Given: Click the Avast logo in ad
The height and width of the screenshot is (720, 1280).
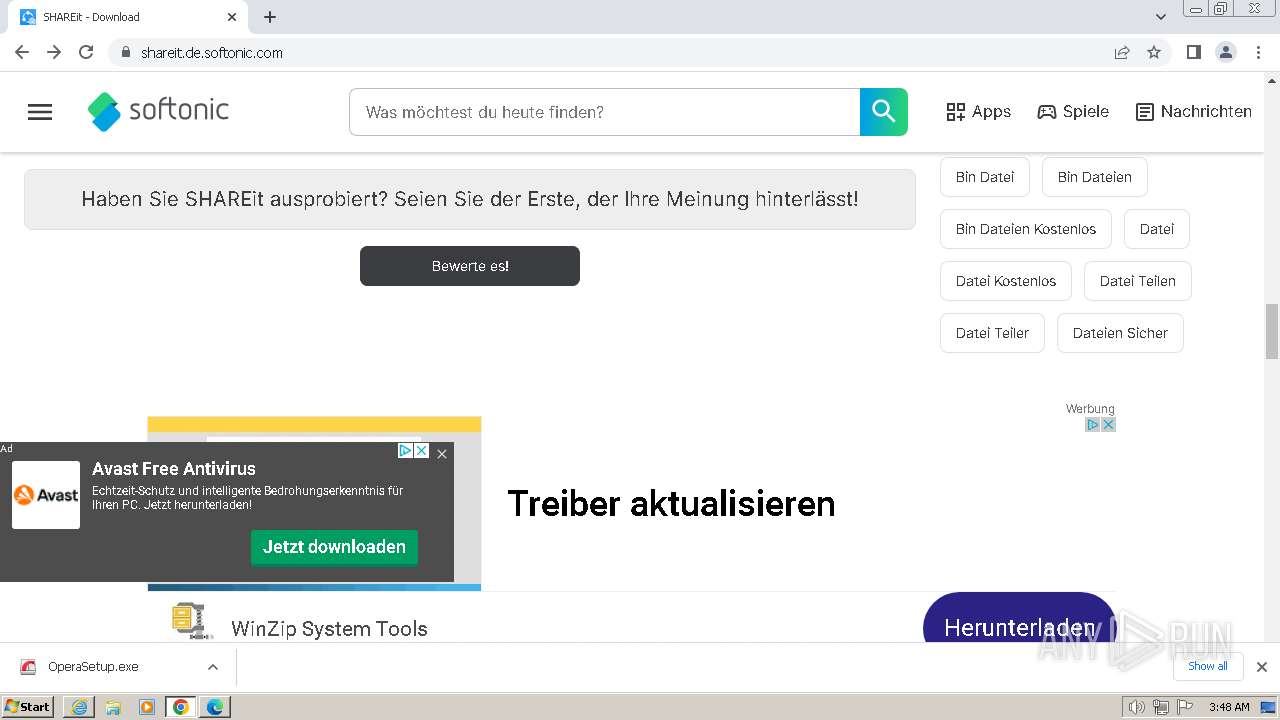Looking at the screenshot, I should click(46, 495).
